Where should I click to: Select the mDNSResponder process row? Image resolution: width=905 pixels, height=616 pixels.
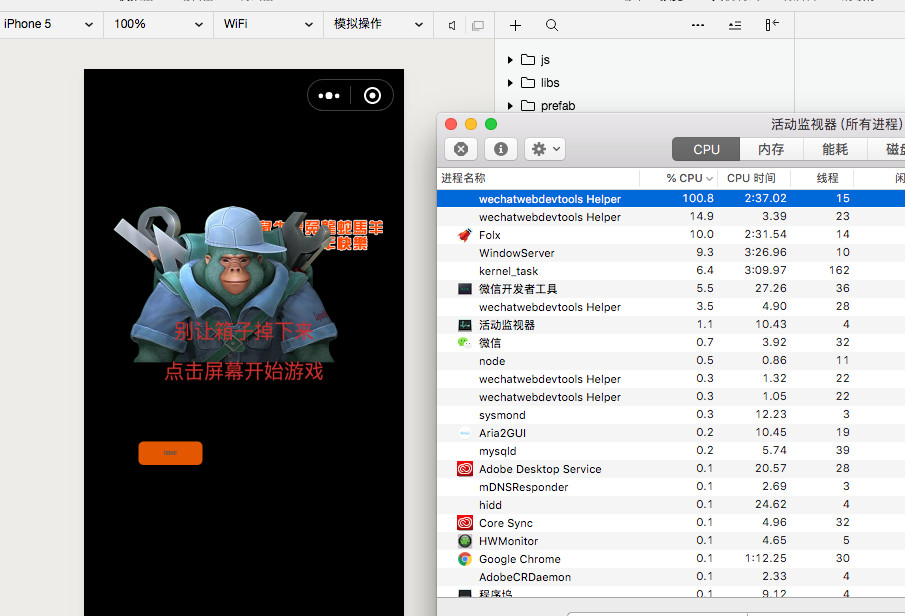[x=671, y=487]
